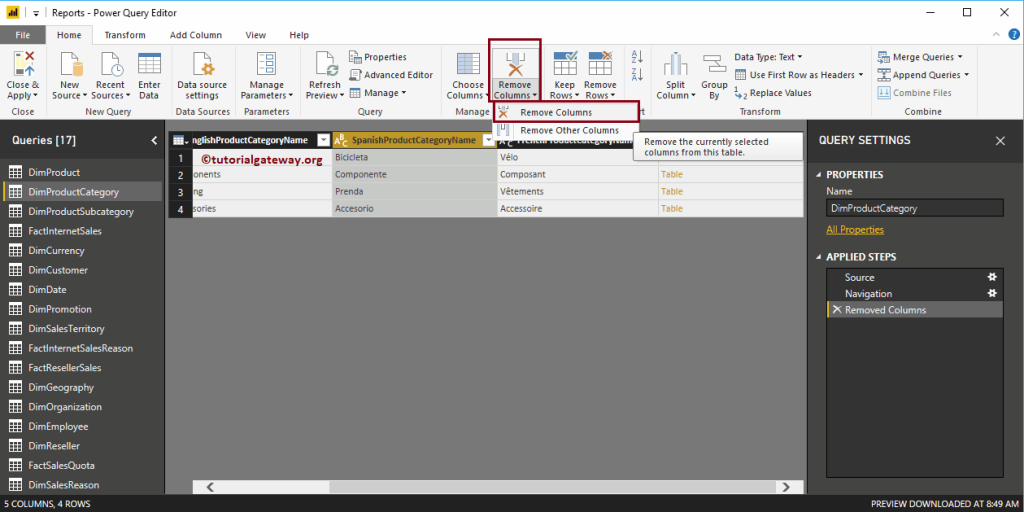Screen dimensions: 1024x512
Task: Open the All Properties link
Action: click(x=855, y=230)
